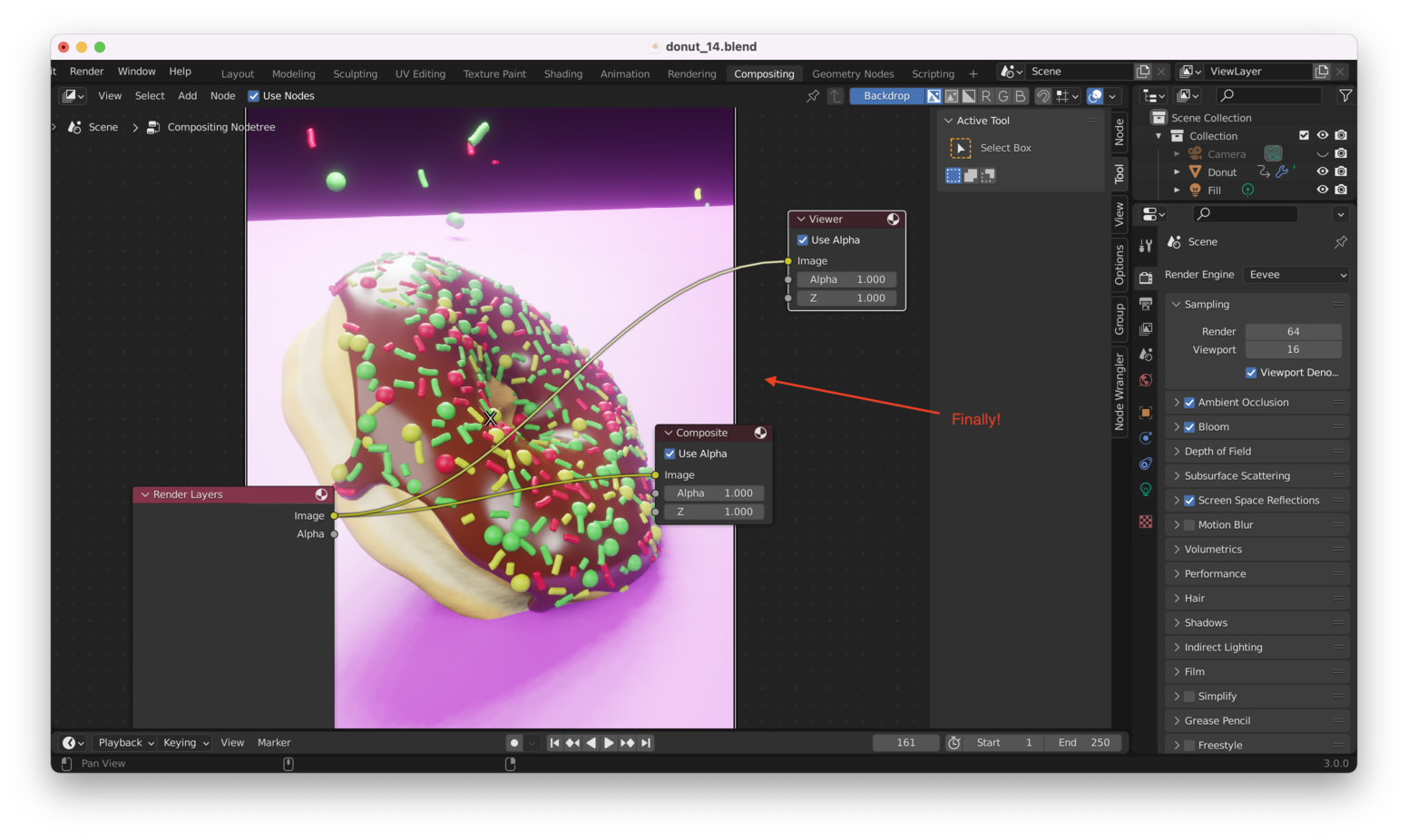Screen dimensions: 1408x840
Task: Uncheck the Bloom checkbox
Action: (1189, 427)
